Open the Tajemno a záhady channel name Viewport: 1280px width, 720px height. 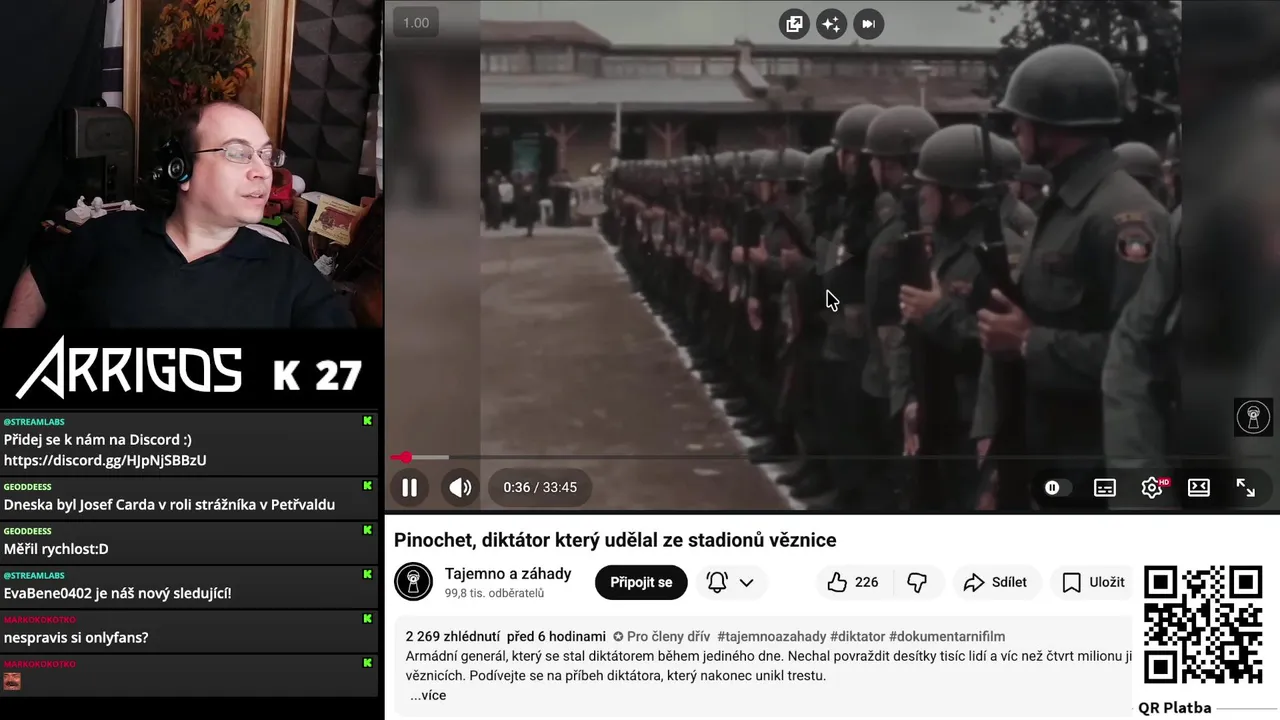tap(508, 573)
